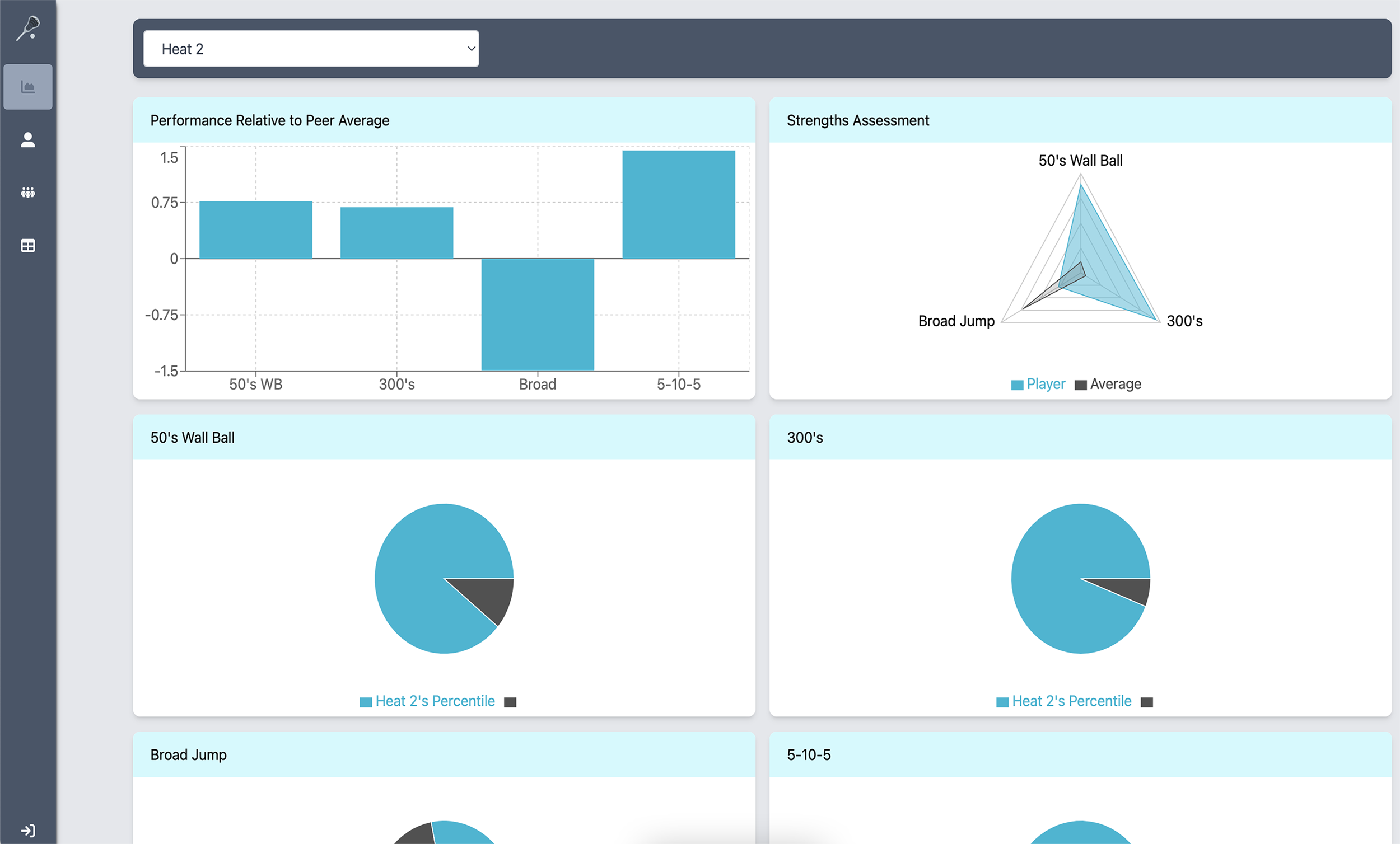Open the charts dashboard sidebar icon

pyautogui.click(x=28, y=87)
